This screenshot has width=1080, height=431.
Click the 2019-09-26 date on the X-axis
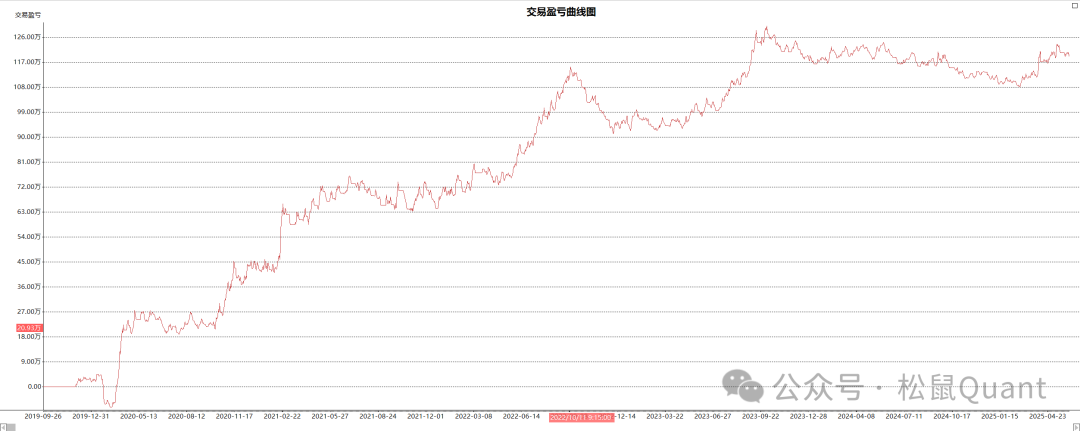click(42, 416)
